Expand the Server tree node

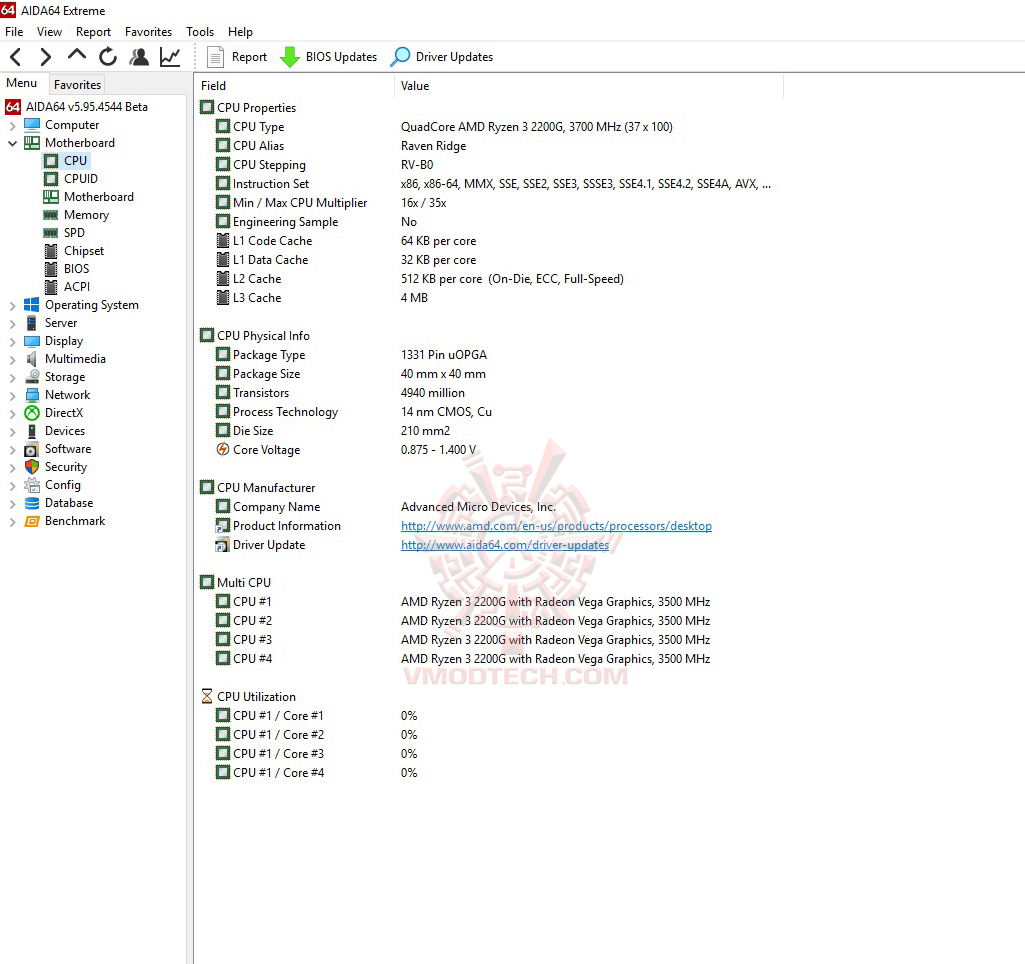[12, 324]
